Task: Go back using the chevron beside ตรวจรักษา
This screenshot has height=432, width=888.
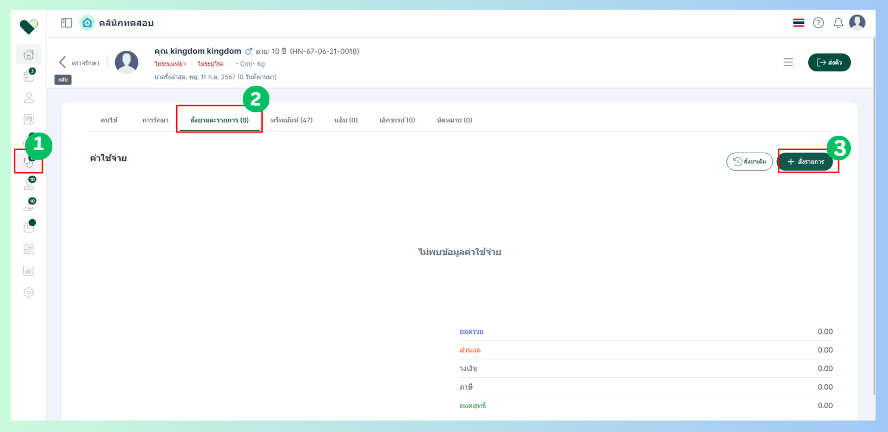Action: (x=62, y=62)
